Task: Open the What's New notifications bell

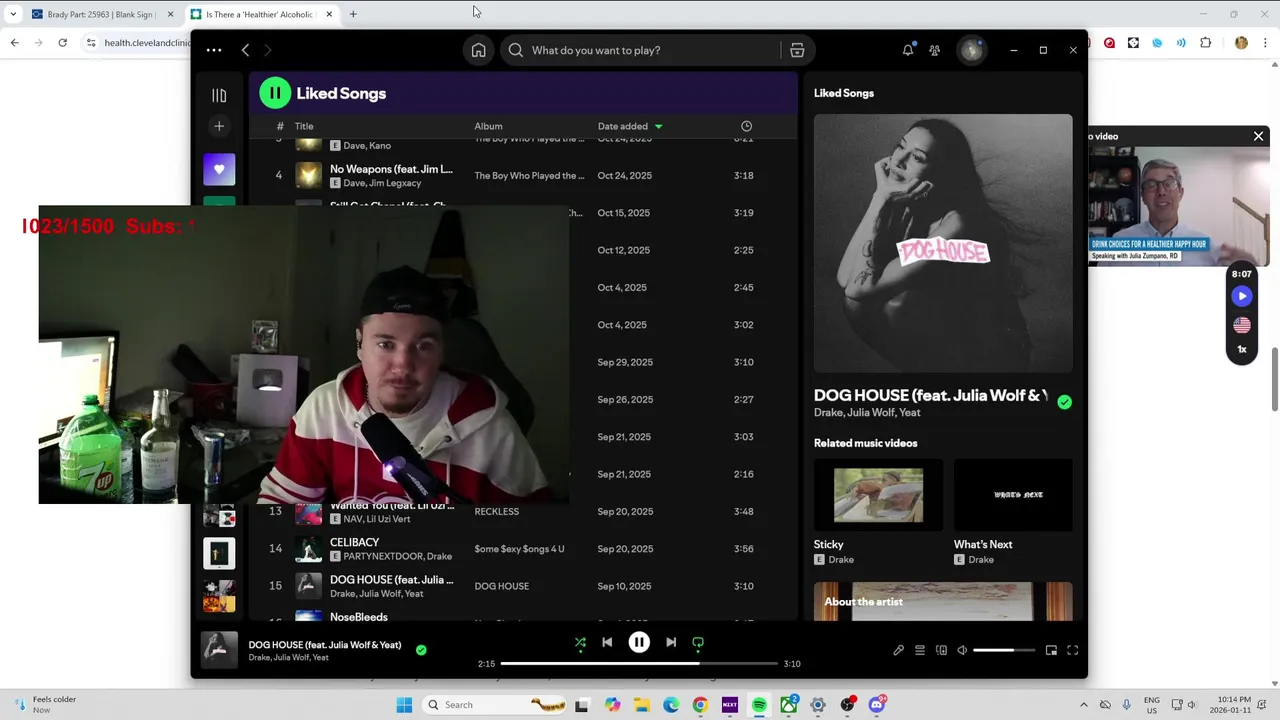Action: pyautogui.click(x=908, y=50)
